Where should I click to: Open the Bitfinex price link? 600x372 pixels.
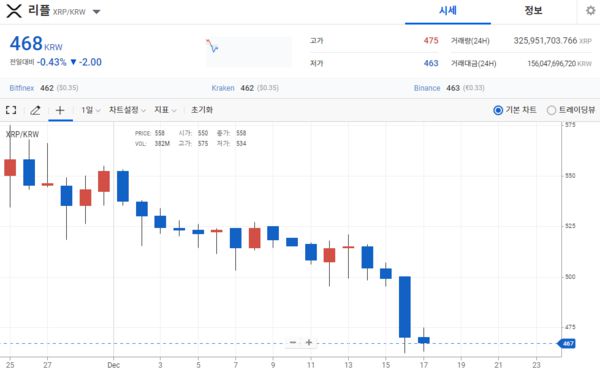[x=22, y=88]
